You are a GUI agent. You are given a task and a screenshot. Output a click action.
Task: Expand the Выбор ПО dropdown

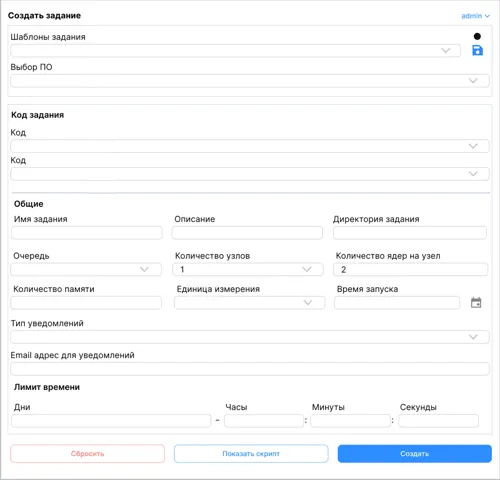[x=250, y=81]
